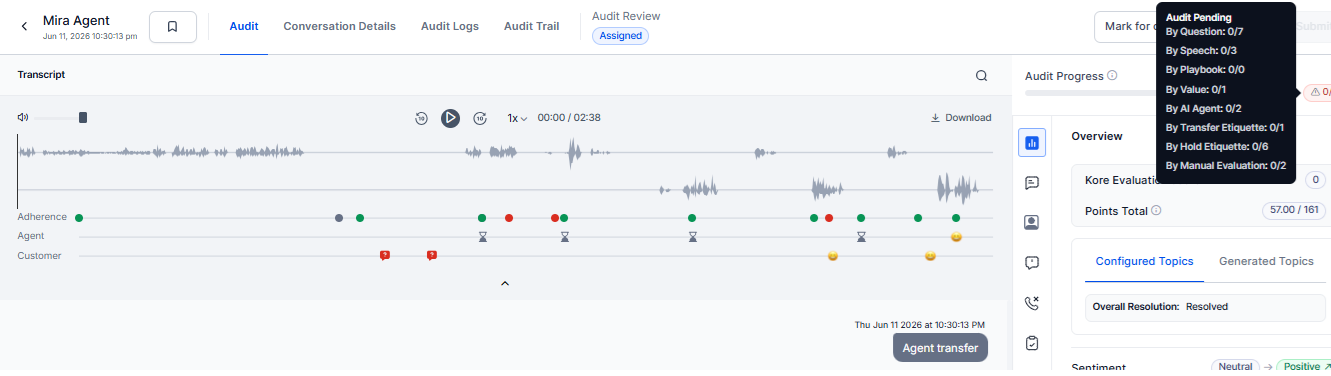Viewport: 1331px width, 376px height.
Task: Click the Assigned review status badge
Action: point(620,36)
